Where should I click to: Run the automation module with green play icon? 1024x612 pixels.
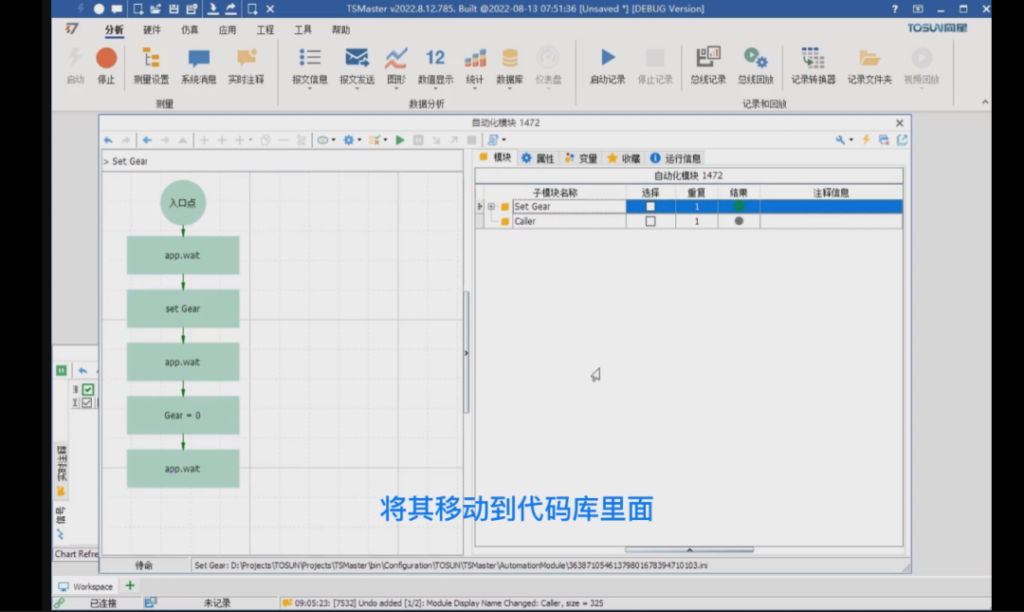coord(400,140)
